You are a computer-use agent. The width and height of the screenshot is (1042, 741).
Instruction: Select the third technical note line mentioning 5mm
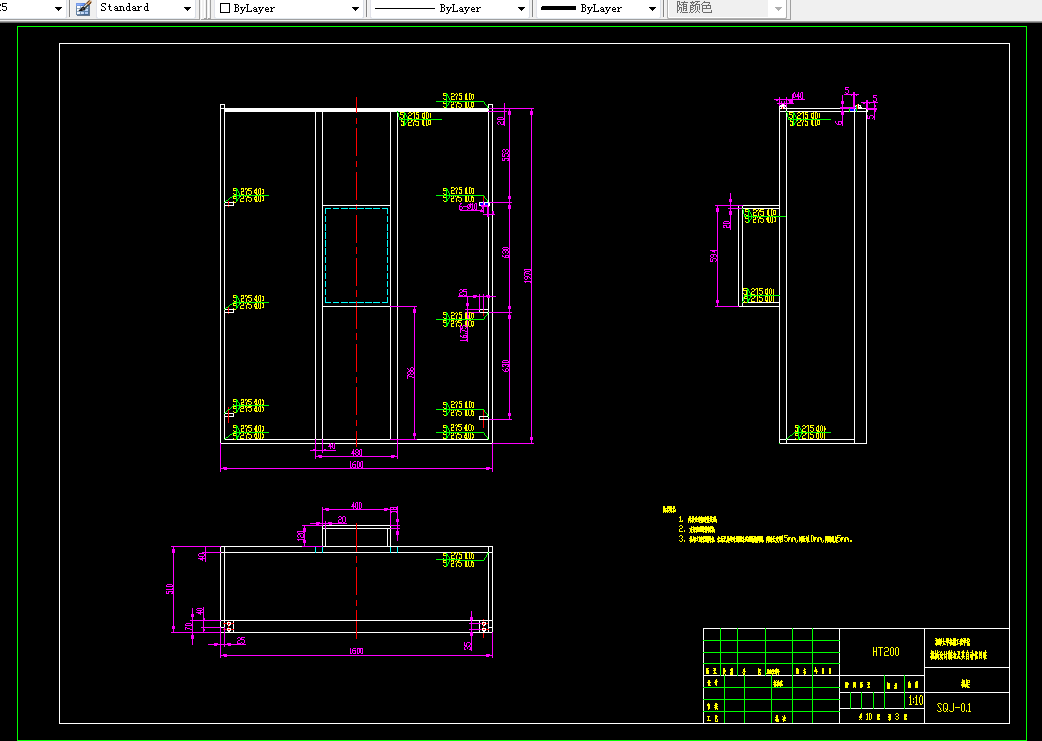pyautogui.click(x=766, y=539)
